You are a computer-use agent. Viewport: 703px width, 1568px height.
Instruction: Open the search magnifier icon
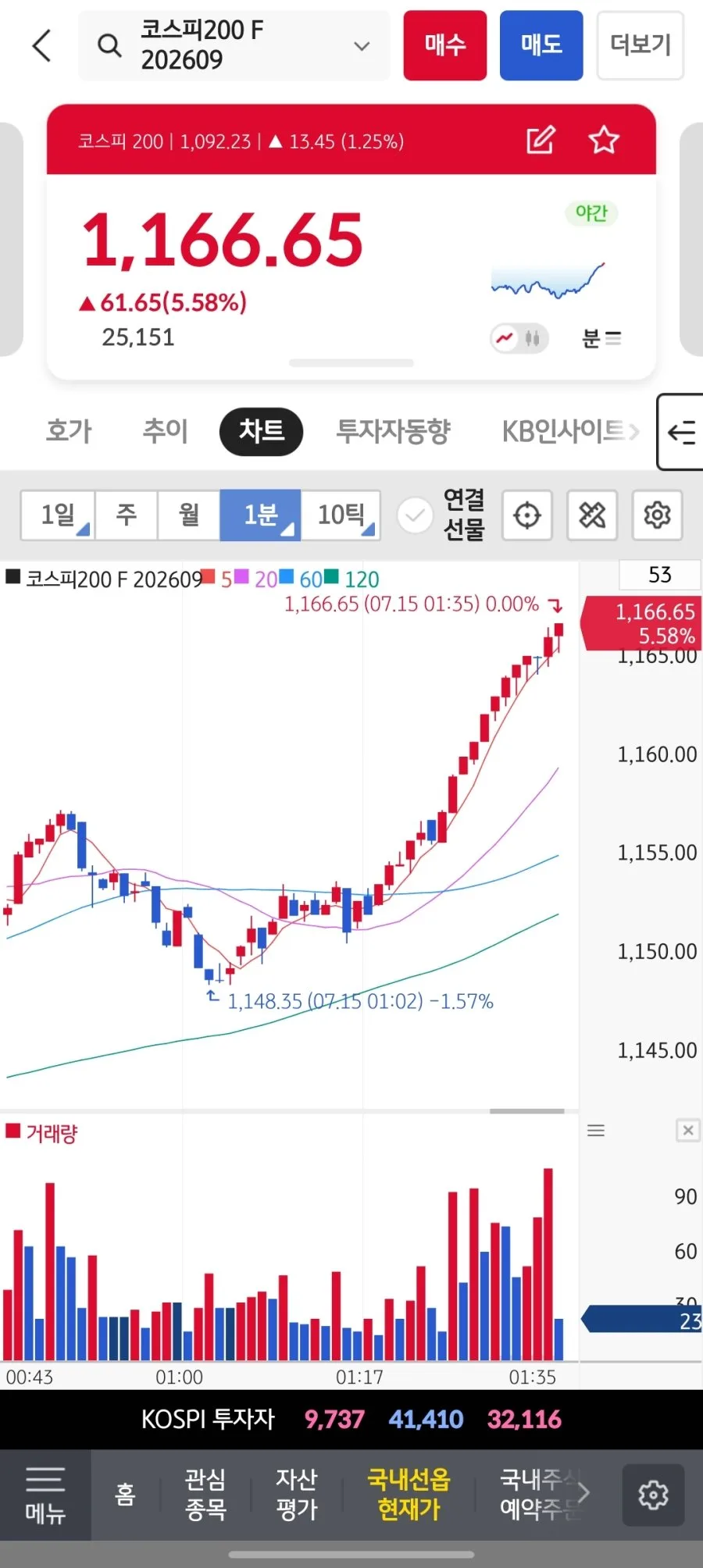coord(109,46)
